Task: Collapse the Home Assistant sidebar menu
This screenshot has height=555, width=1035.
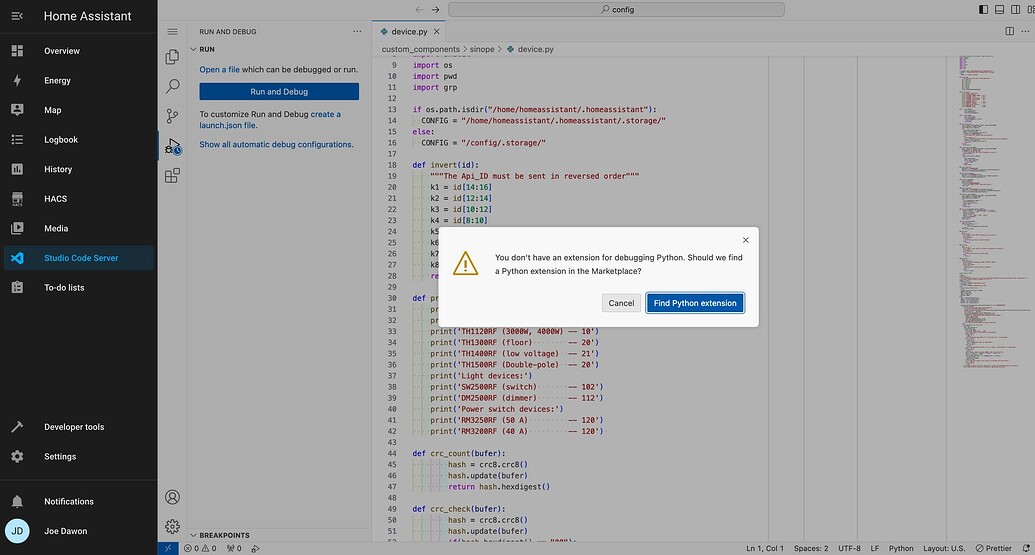Action: (17, 16)
